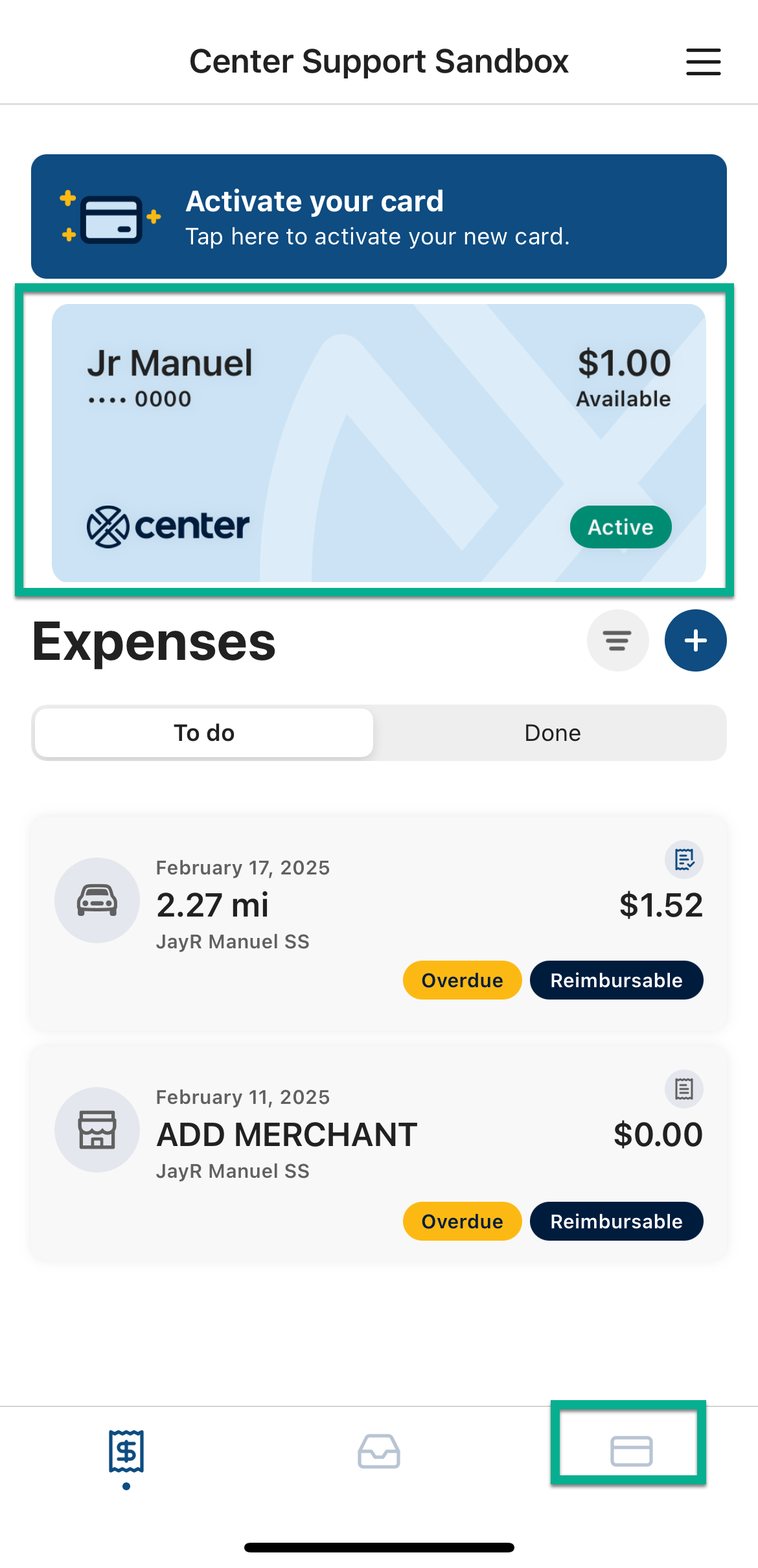Tap the Active status badge on the card
The image size is (758, 1568).
coord(621,527)
